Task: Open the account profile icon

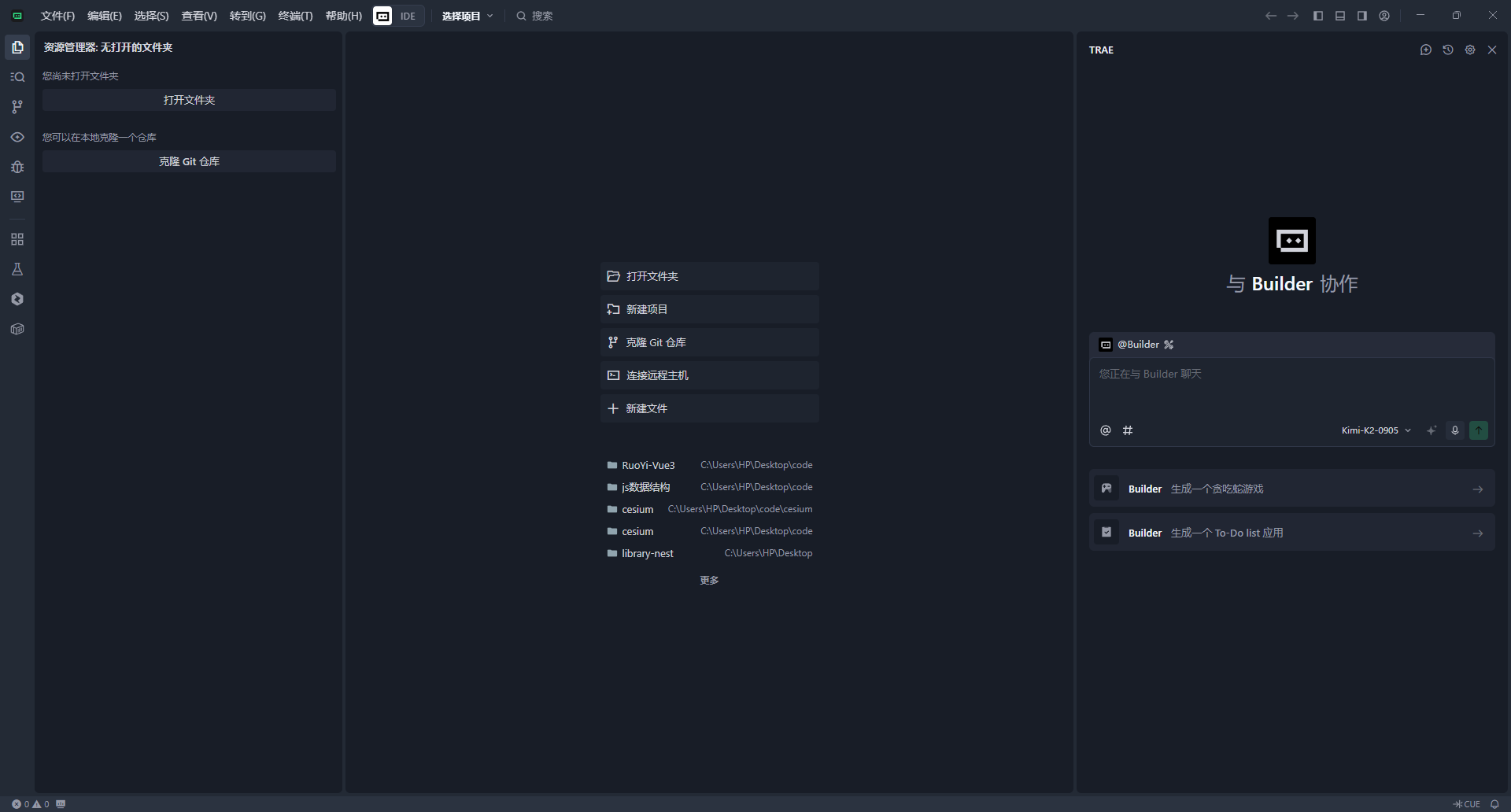Action: pyautogui.click(x=1384, y=16)
